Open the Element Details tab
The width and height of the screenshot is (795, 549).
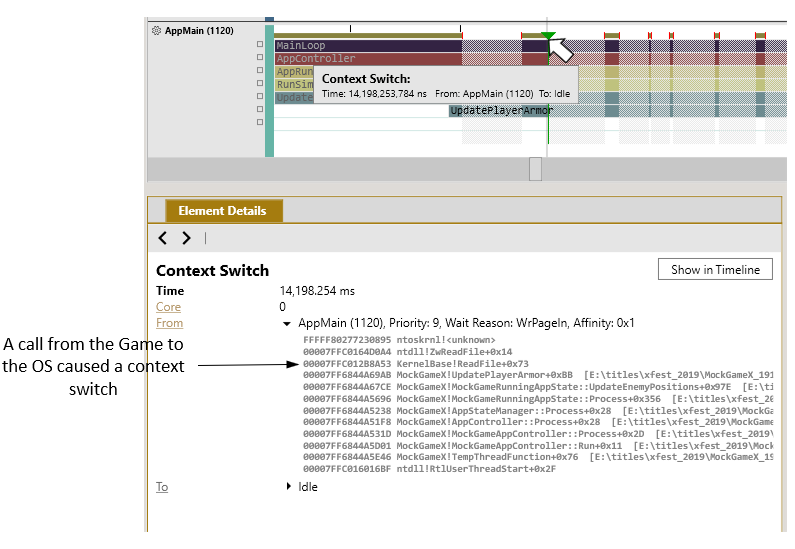point(224,211)
